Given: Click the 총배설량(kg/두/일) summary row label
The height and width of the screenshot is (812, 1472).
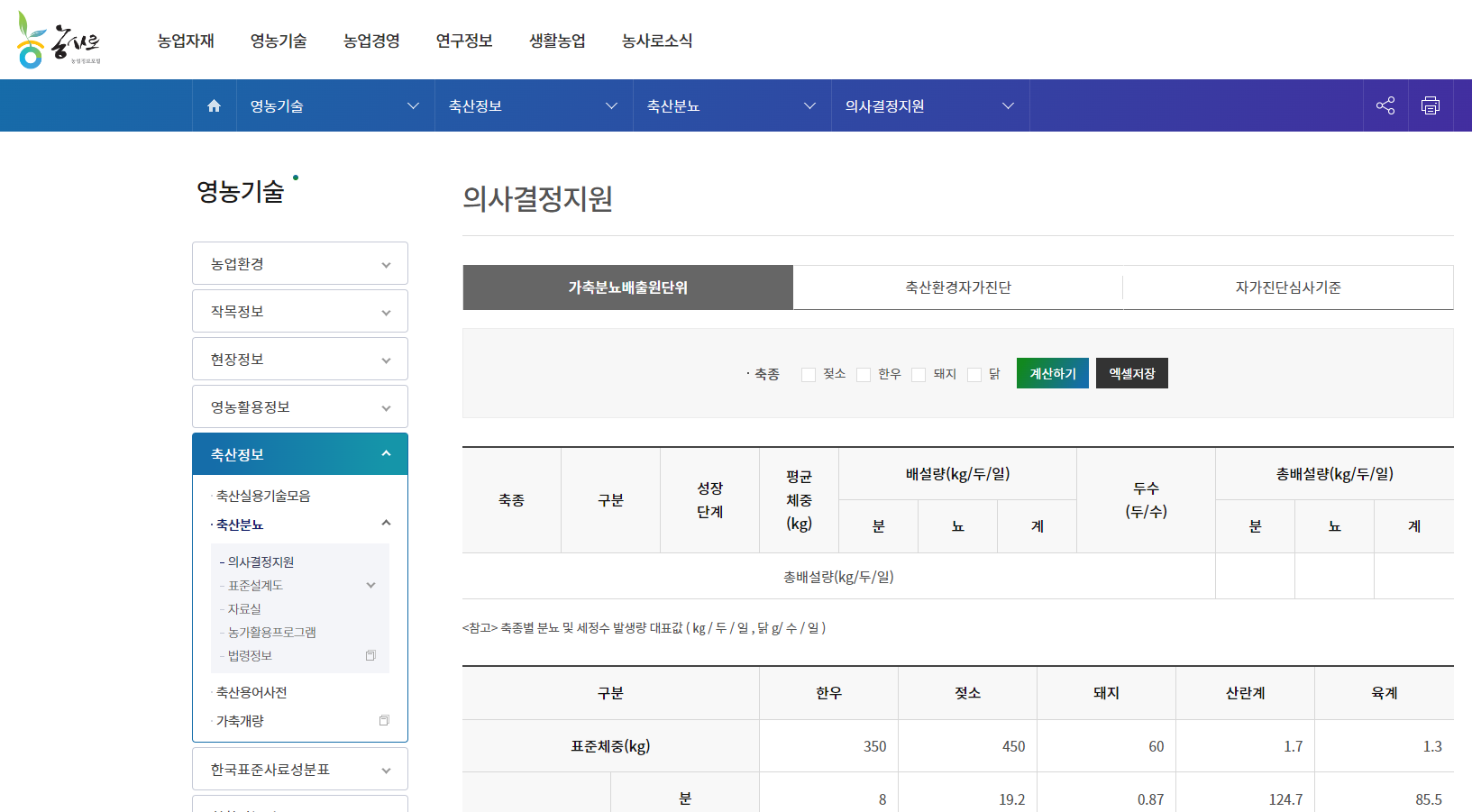Looking at the screenshot, I should (x=838, y=577).
